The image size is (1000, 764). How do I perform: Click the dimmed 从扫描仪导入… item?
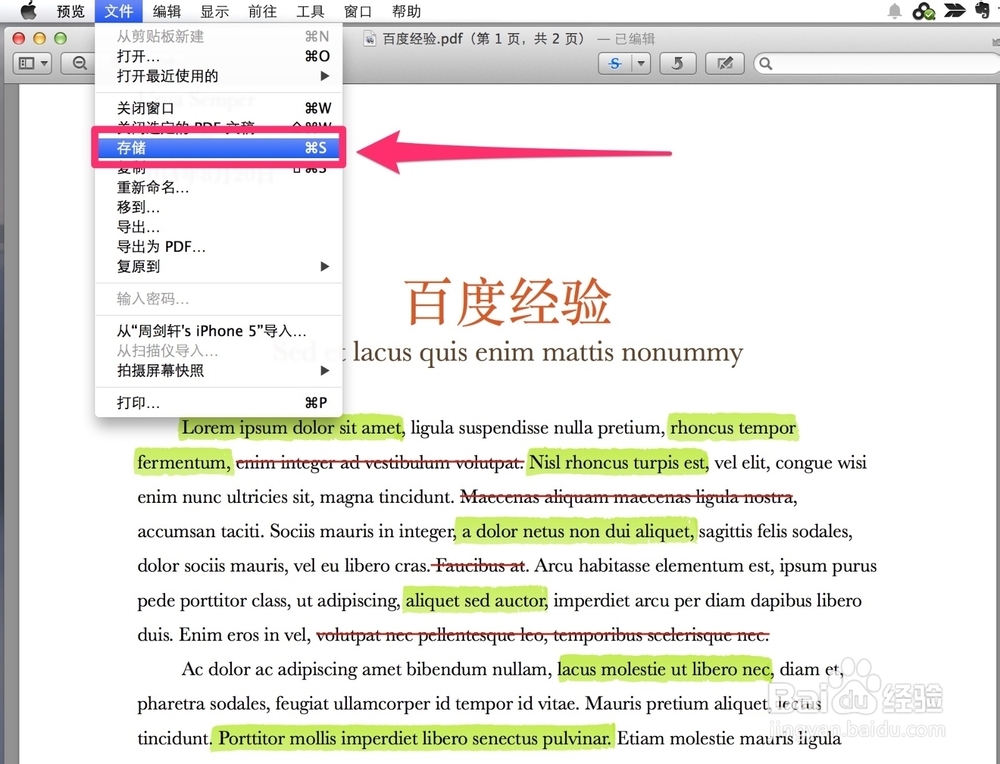click(x=219, y=351)
